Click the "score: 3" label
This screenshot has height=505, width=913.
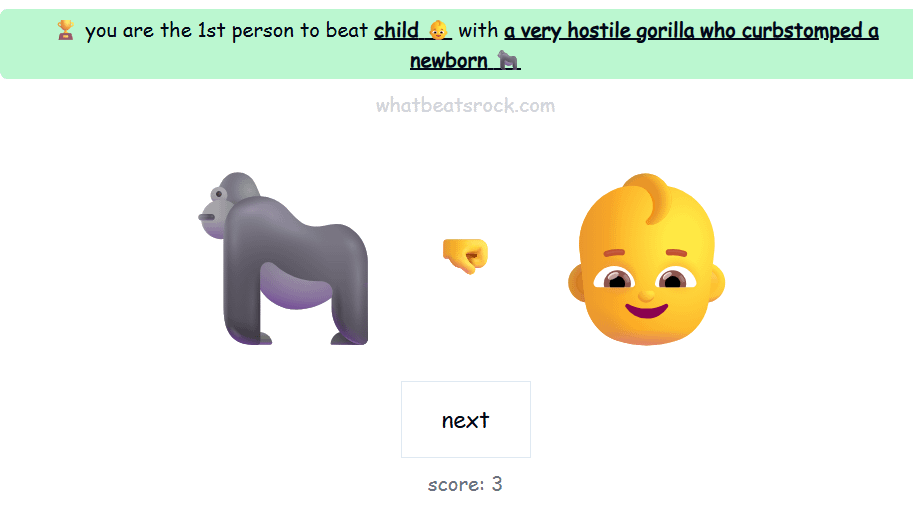click(465, 484)
